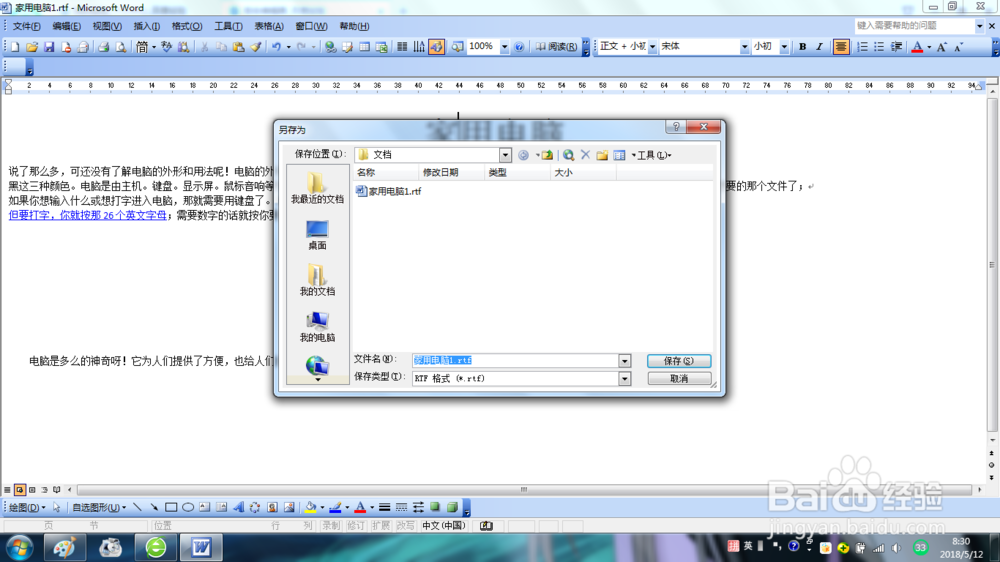Image resolution: width=1000 pixels, height=562 pixels.
Task: Click the Format Painter brush icon
Action: coord(256,47)
